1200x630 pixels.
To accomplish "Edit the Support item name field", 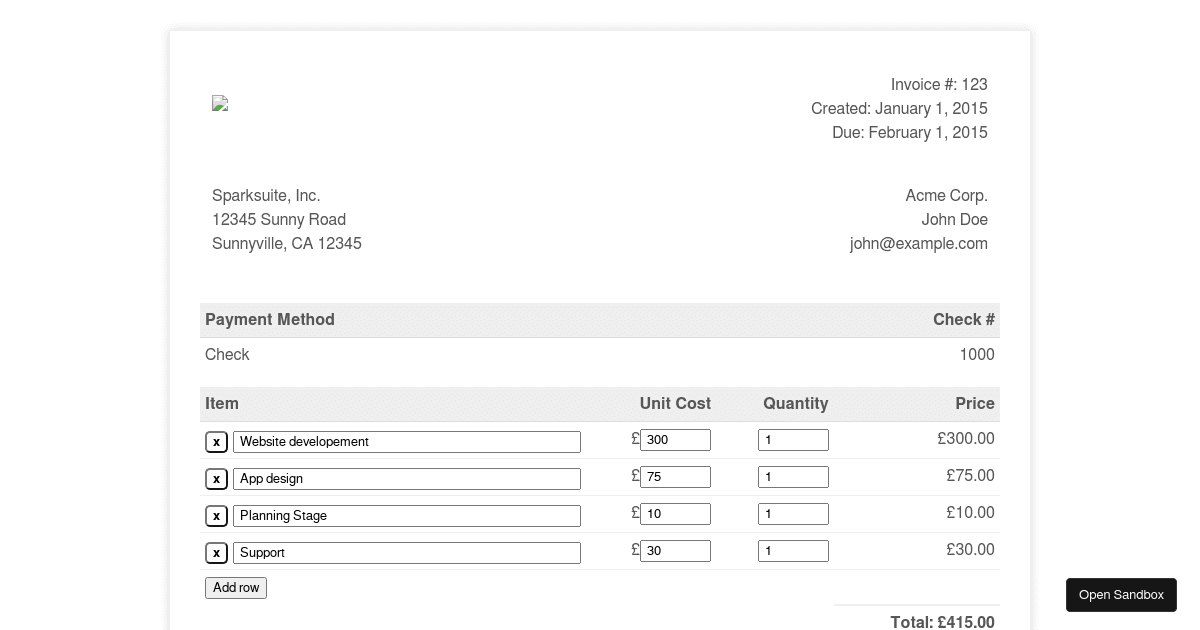I will [x=407, y=552].
